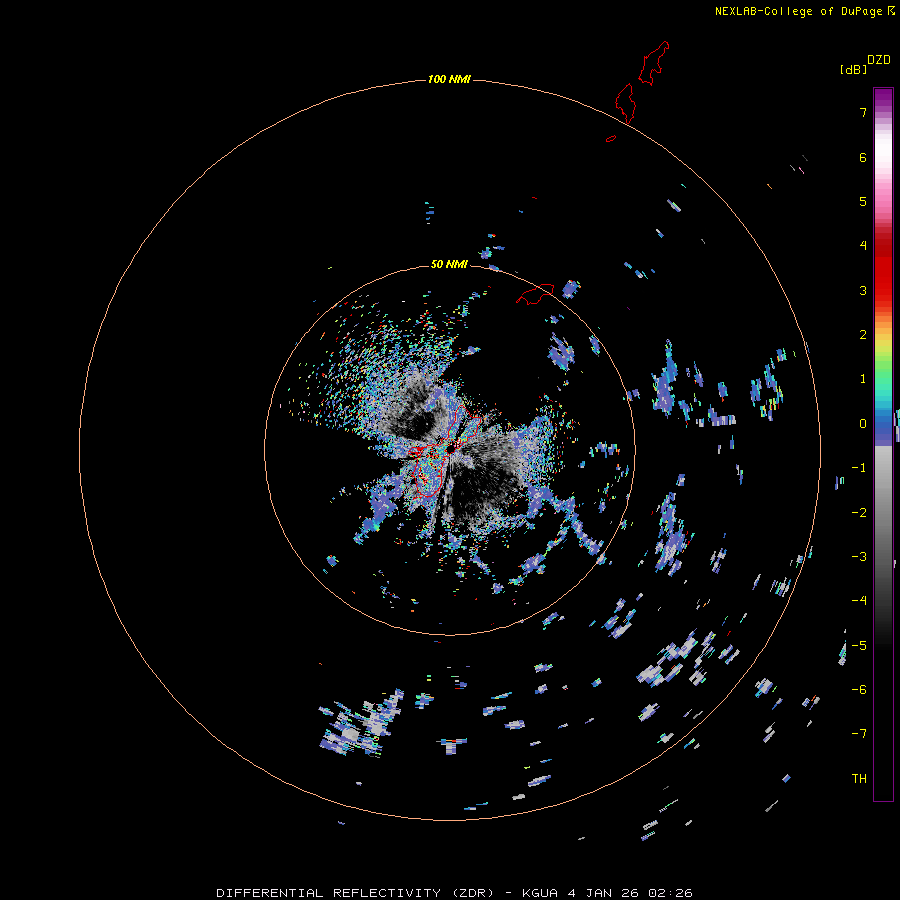900x900 pixels.
Task: Click the 50 NMI range ring label
Action: point(449,264)
